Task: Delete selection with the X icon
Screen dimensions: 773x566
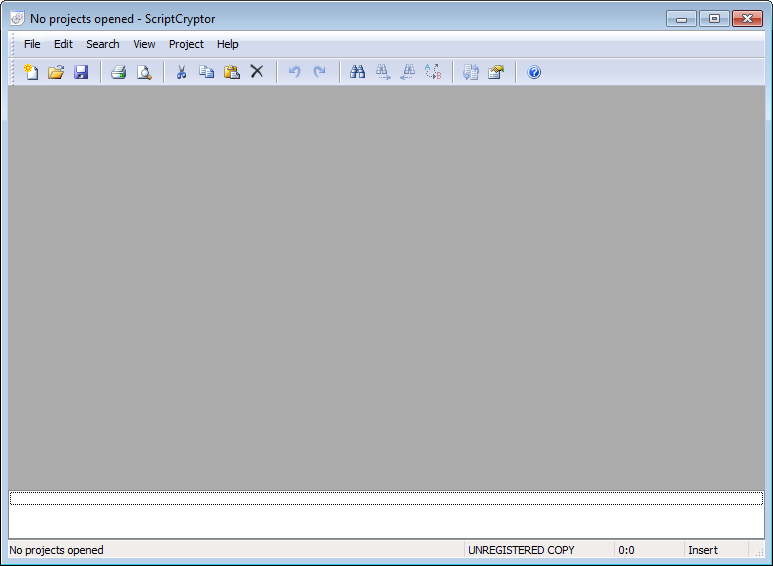Action: 257,72
